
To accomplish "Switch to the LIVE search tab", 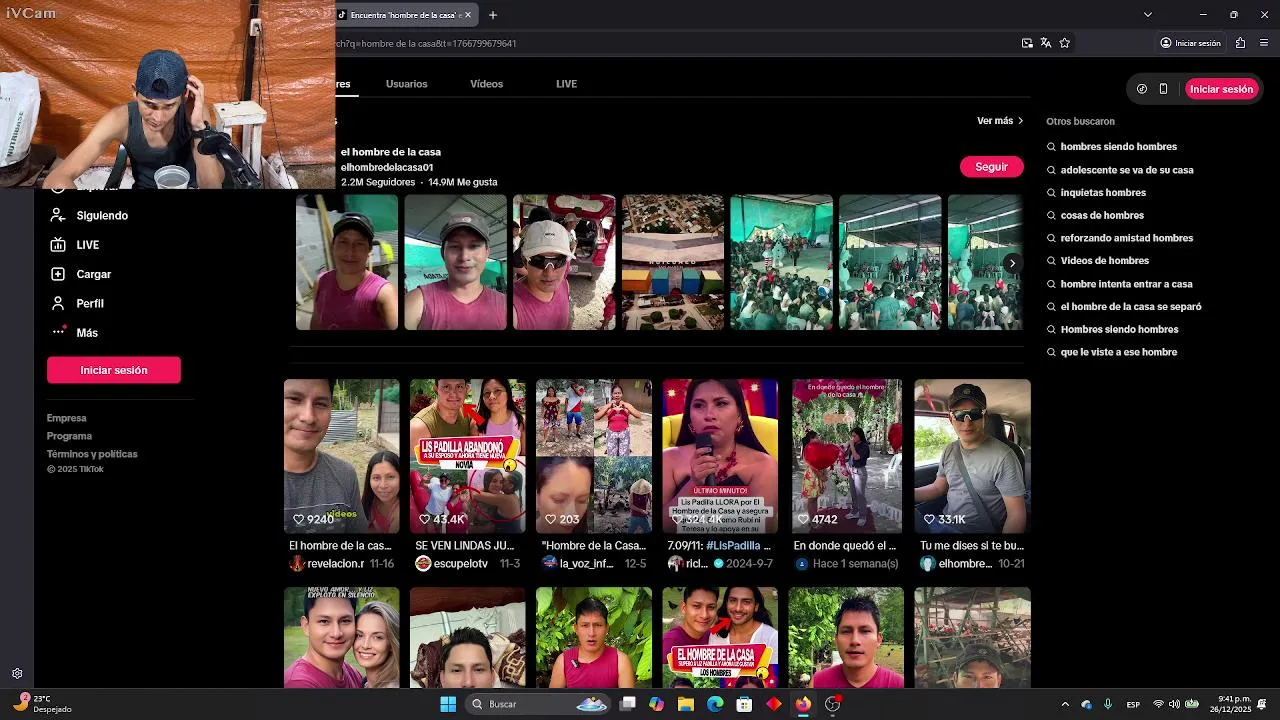I will [x=566, y=84].
